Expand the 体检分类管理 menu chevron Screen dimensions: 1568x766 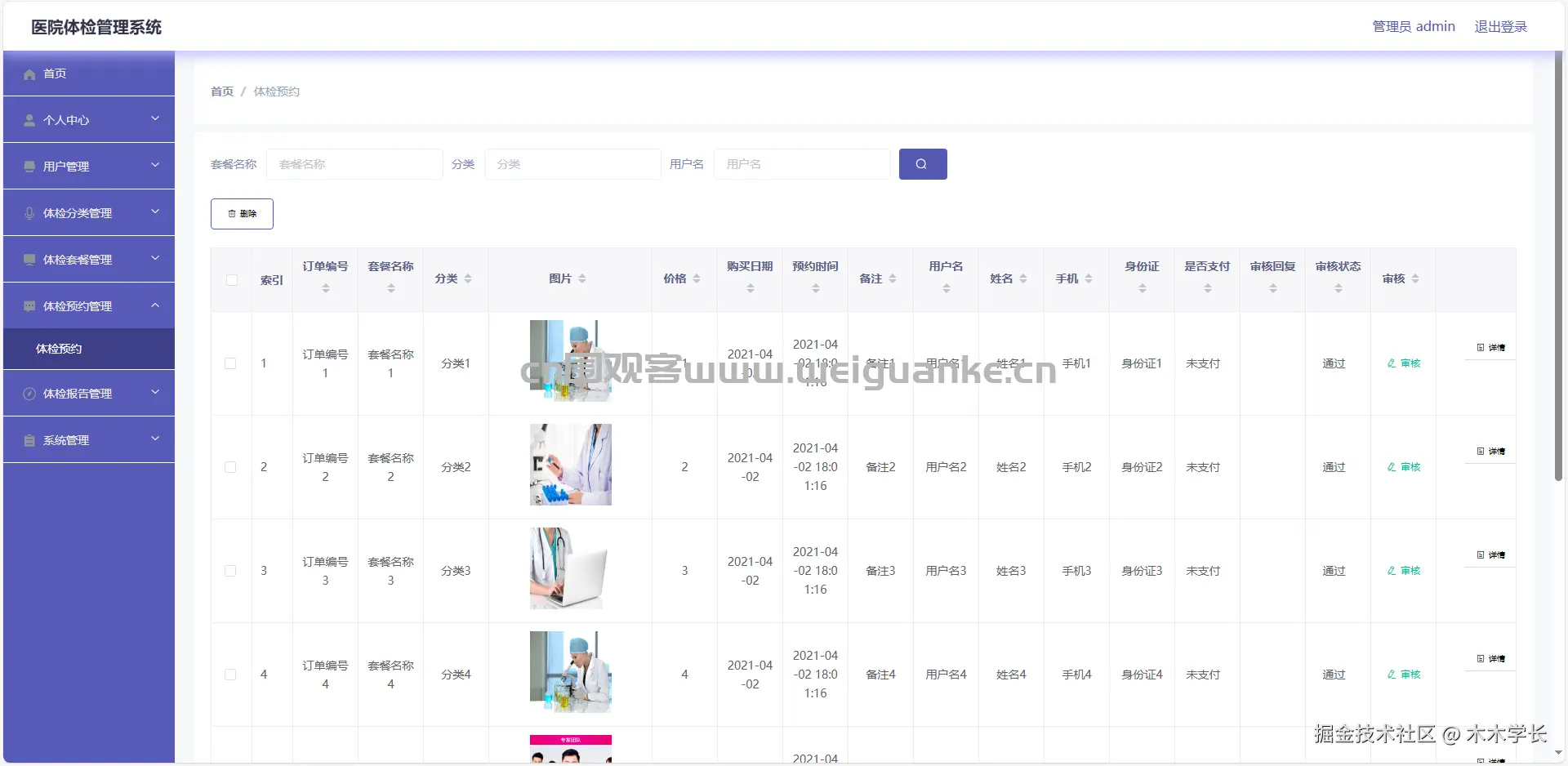click(155, 212)
